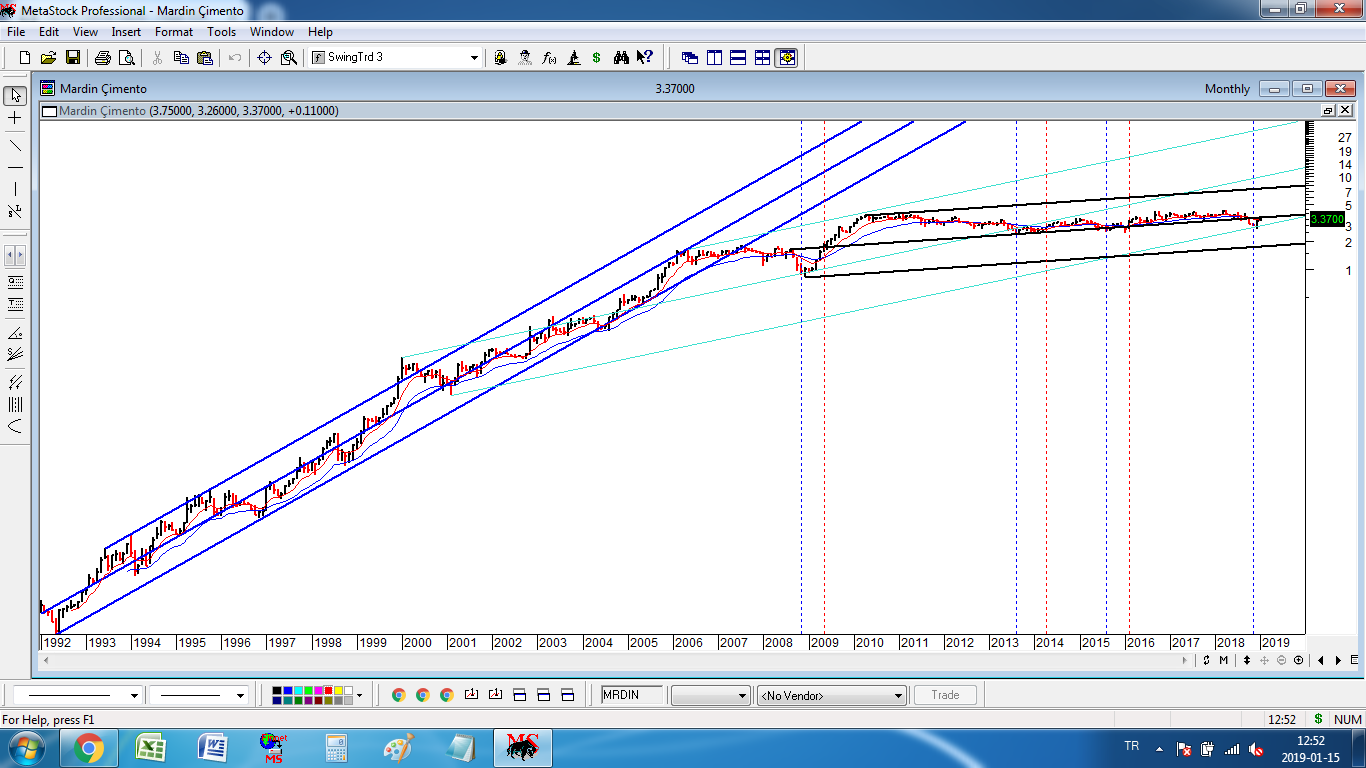Screen dimensions: 1366x768
Task: Select the cycle lines tool
Action: point(15,404)
